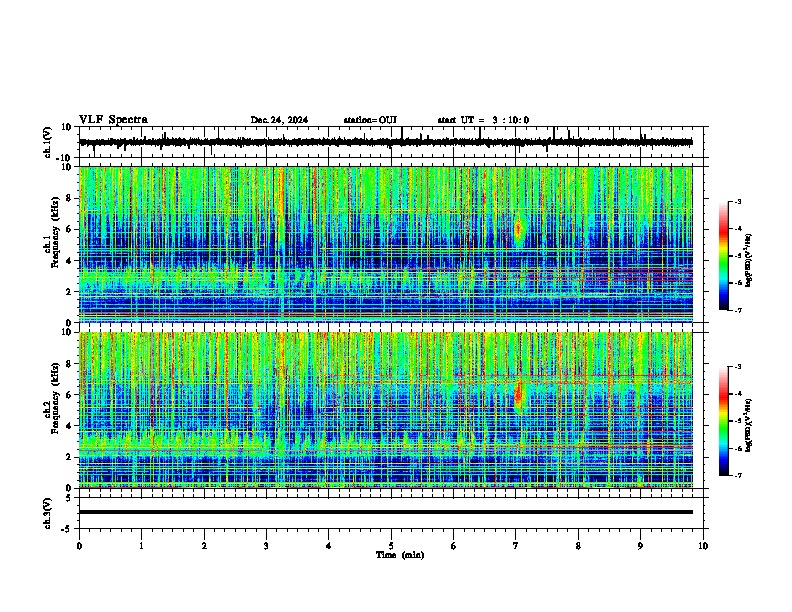792x612 pixels.
Task: Click the ch.1 "Frequency (kHz)" axis label
Action: point(55,232)
